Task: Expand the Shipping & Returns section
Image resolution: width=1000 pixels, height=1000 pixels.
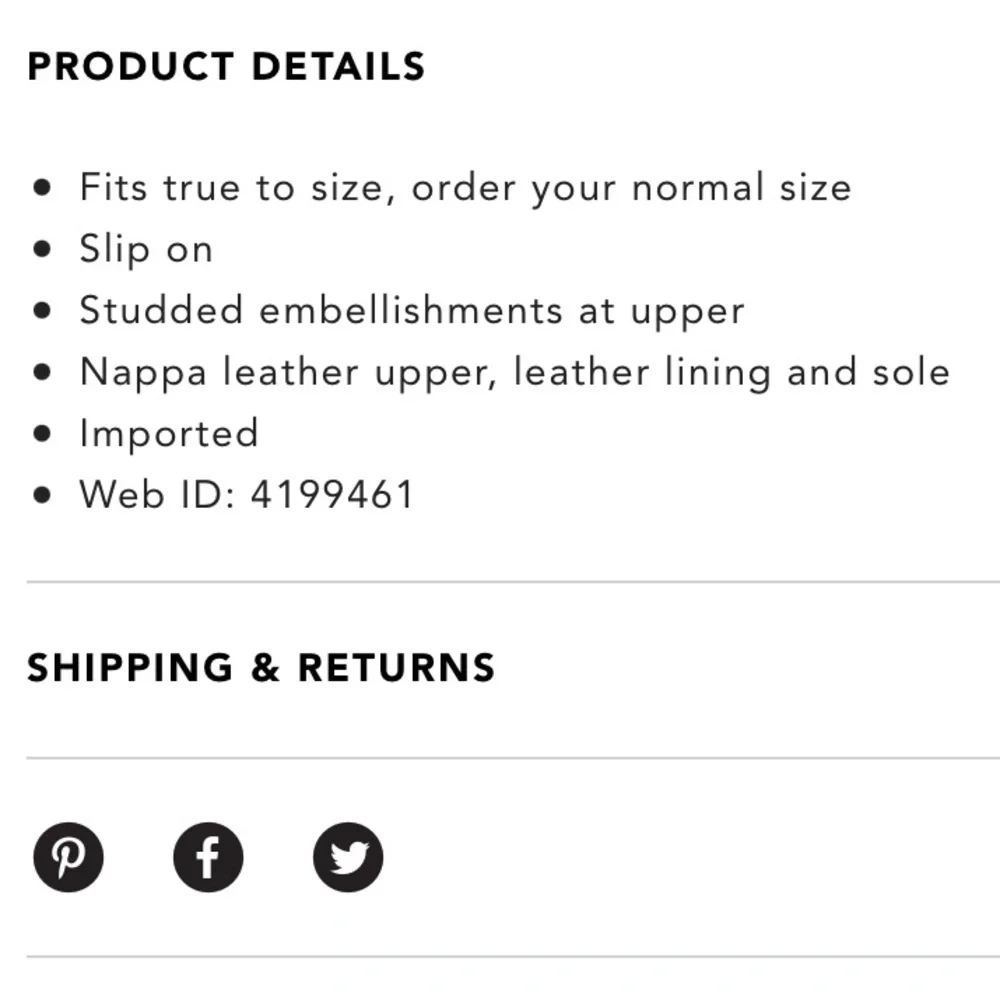Action: (x=261, y=668)
